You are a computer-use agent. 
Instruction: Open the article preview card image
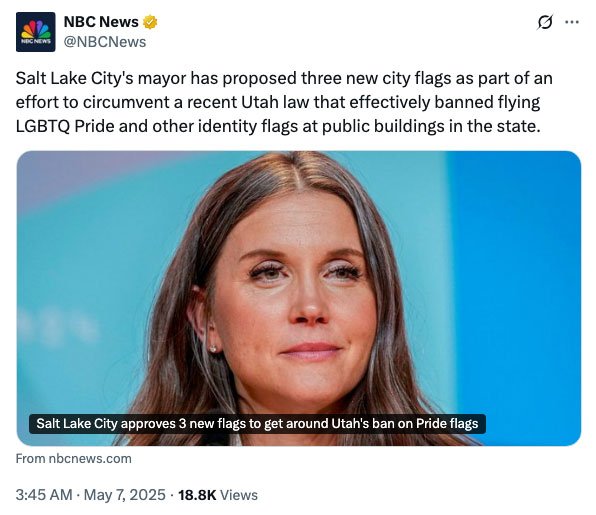[x=299, y=298]
